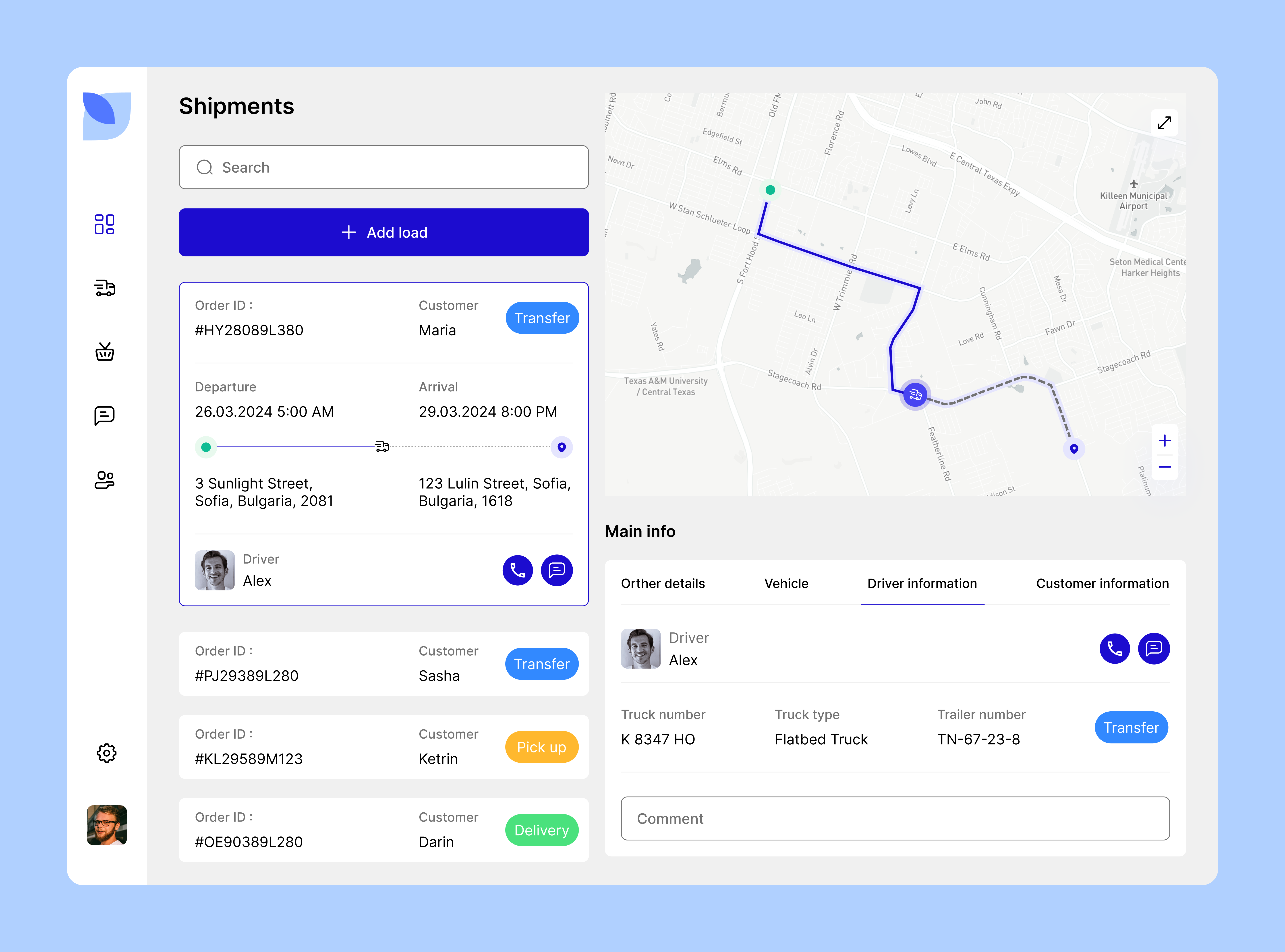Open the settings gear icon in sidebar
The height and width of the screenshot is (952, 1285).
[x=107, y=753]
